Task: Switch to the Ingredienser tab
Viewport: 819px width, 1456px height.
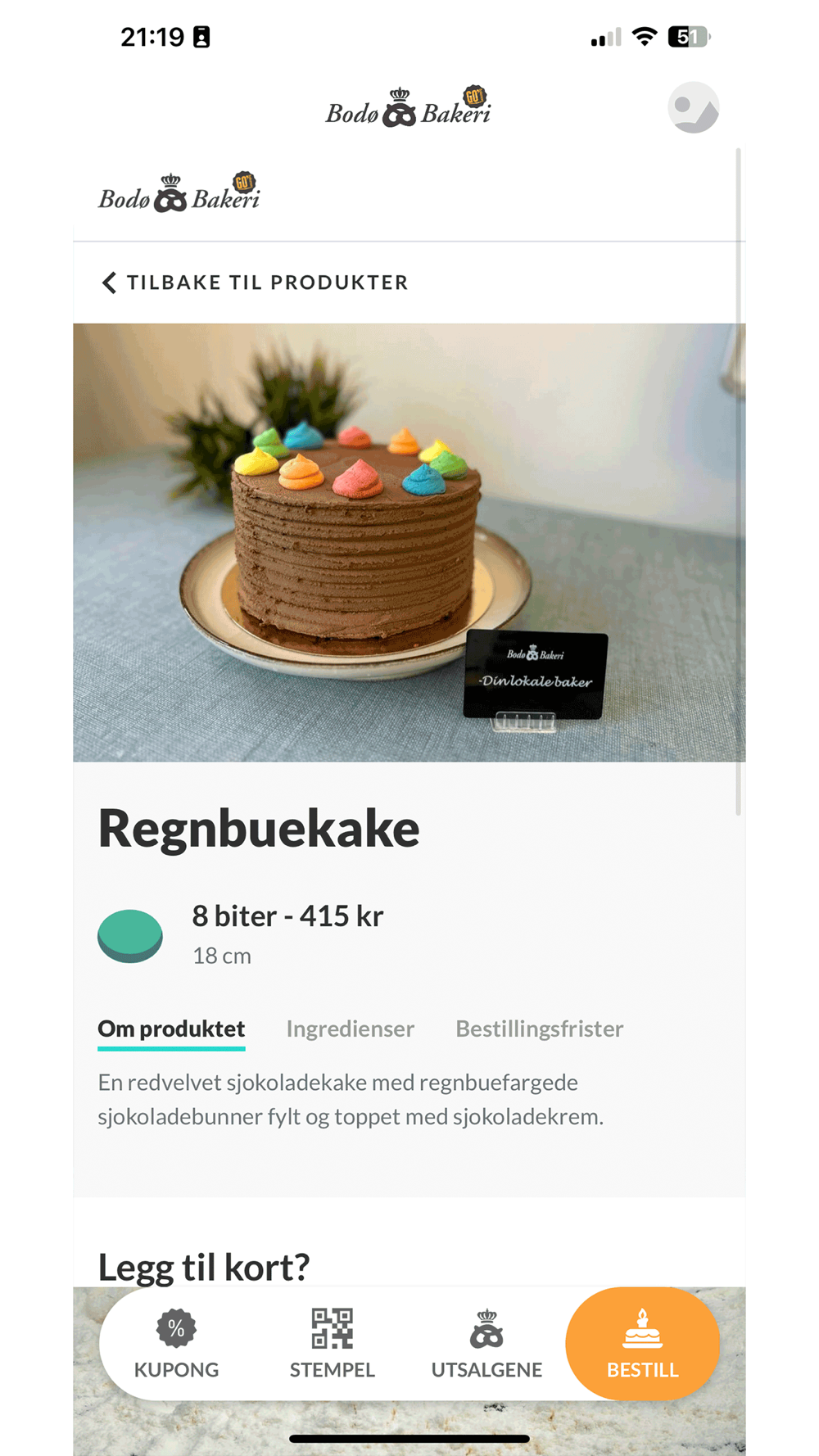Action: tap(350, 1029)
